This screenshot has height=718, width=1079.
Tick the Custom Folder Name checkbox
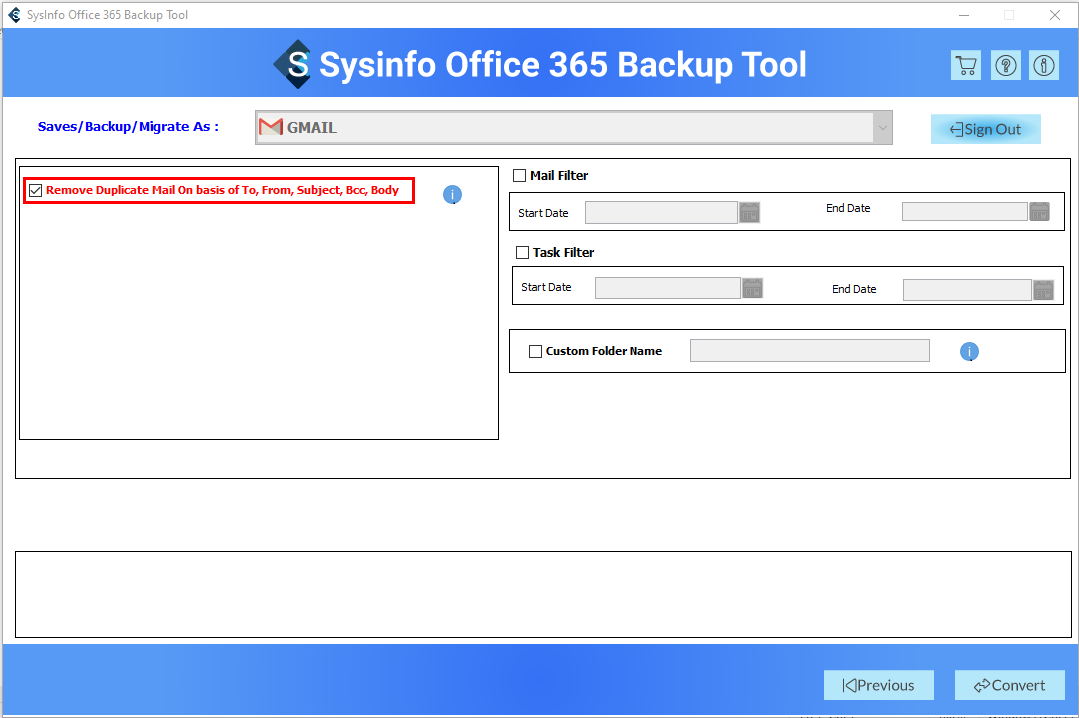[x=535, y=351]
